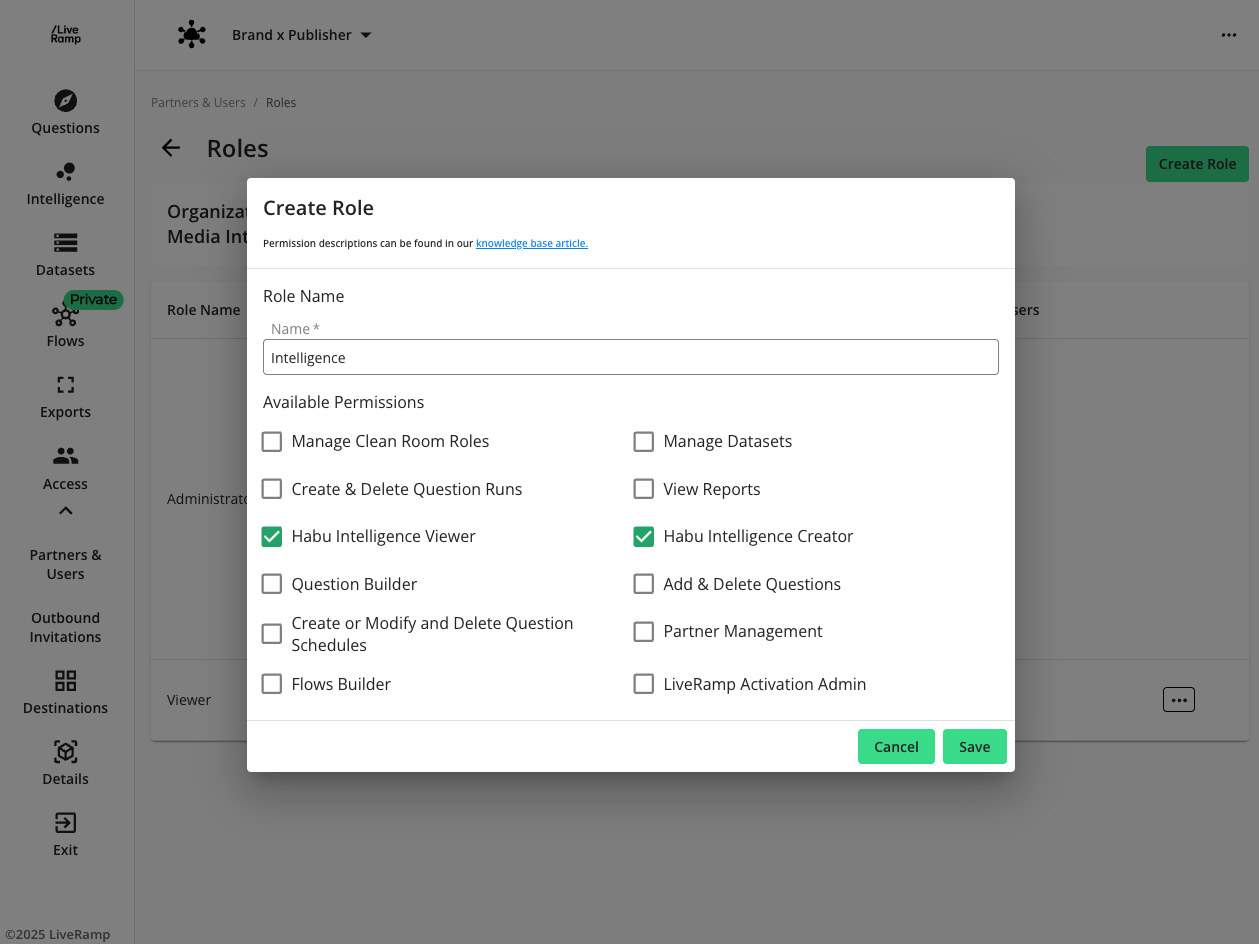
Task: Go to the Datasets icon in sidebar
Action: pos(65,243)
